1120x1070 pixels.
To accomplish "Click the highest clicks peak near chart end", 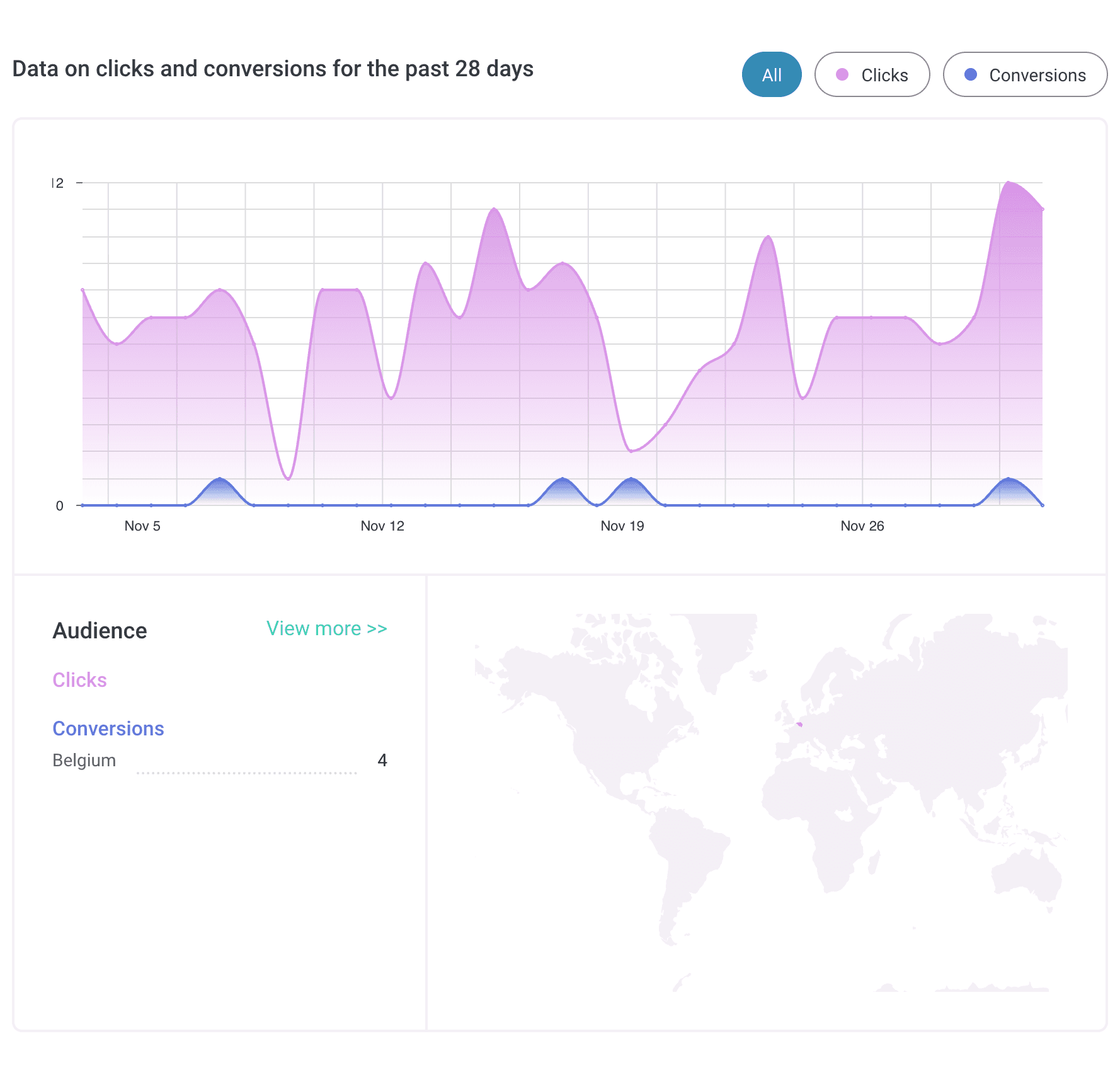I will [1009, 183].
